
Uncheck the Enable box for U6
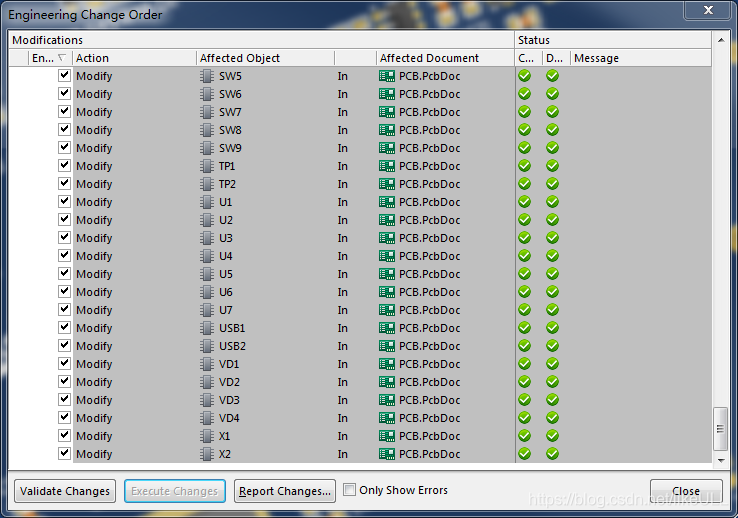click(x=64, y=292)
